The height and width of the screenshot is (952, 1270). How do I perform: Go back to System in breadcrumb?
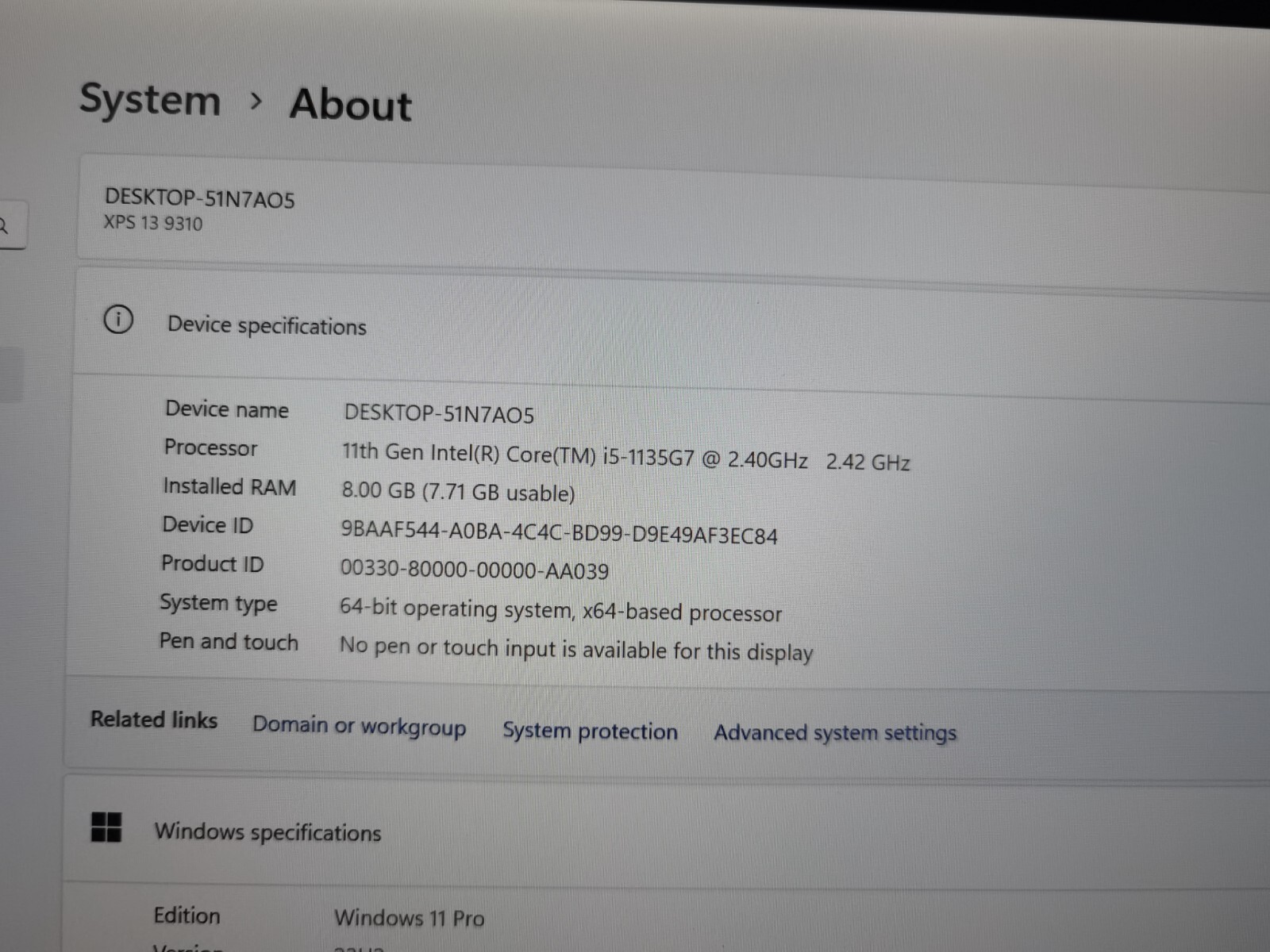point(150,101)
